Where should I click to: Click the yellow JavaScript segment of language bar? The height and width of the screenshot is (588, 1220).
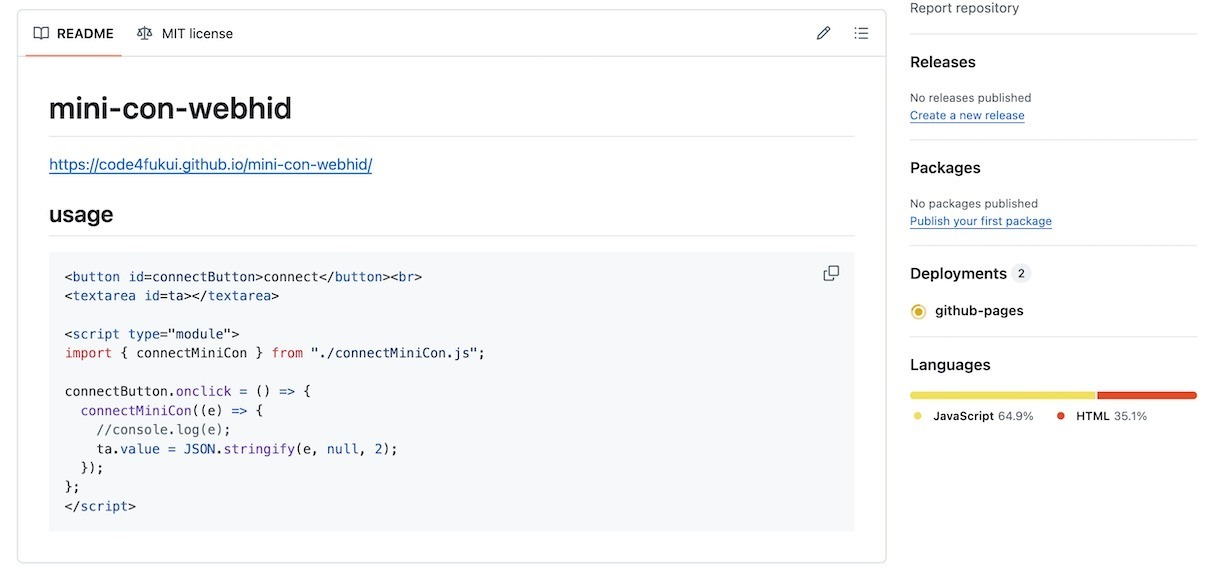pos(1003,395)
